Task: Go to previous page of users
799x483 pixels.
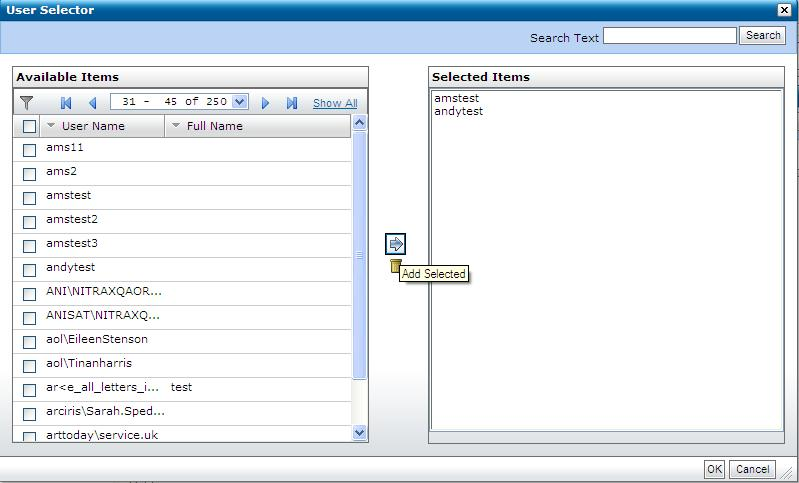Action: click(x=93, y=103)
